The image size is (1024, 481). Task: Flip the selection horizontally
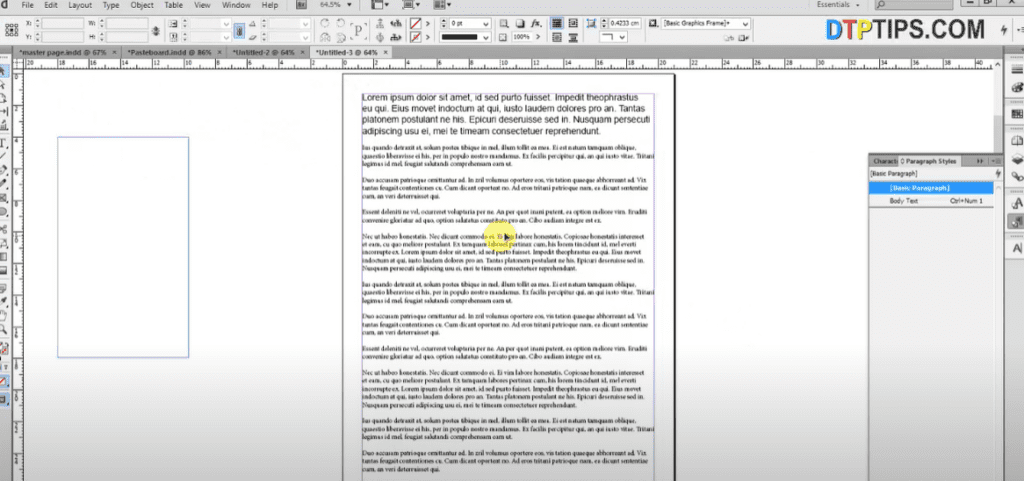pos(325,38)
